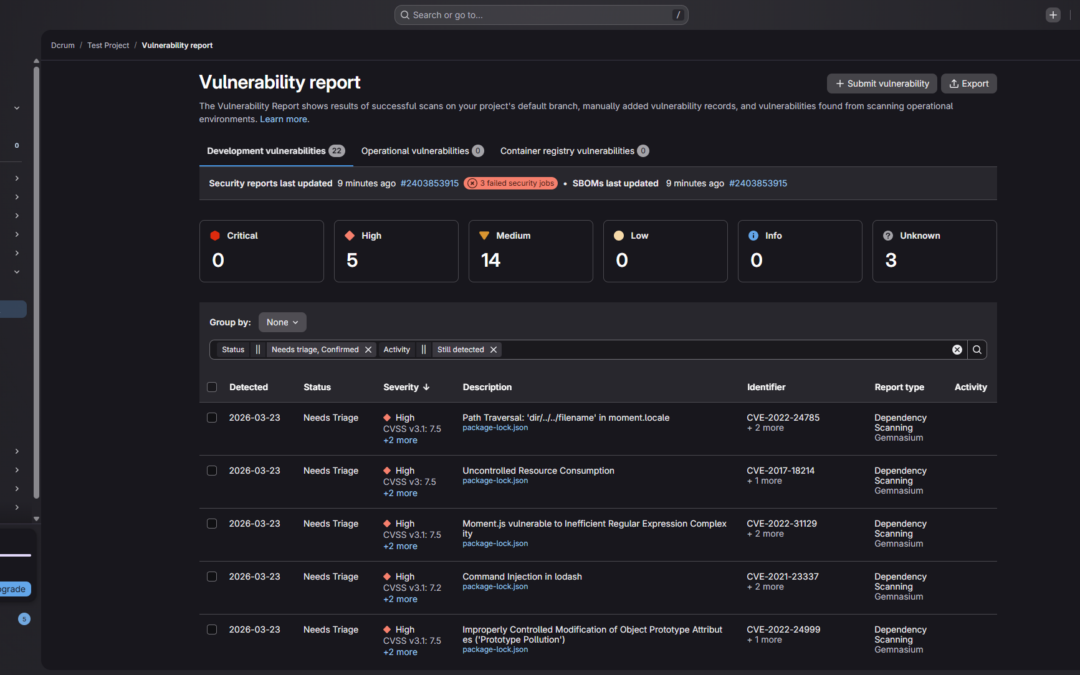Switch to the Development vulnerabilities tab

pyautogui.click(x=276, y=152)
